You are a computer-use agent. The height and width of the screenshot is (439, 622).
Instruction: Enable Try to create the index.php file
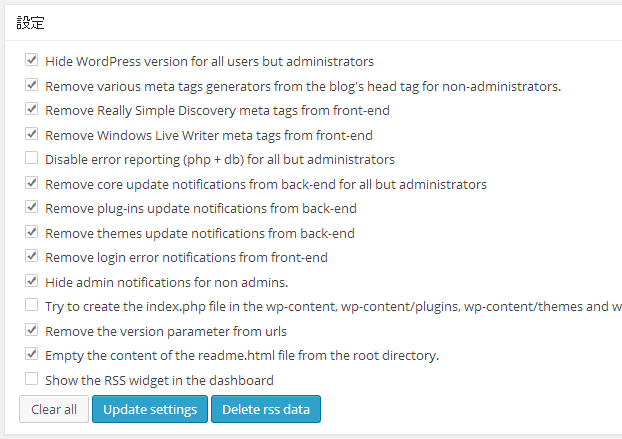tap(31, 305)
